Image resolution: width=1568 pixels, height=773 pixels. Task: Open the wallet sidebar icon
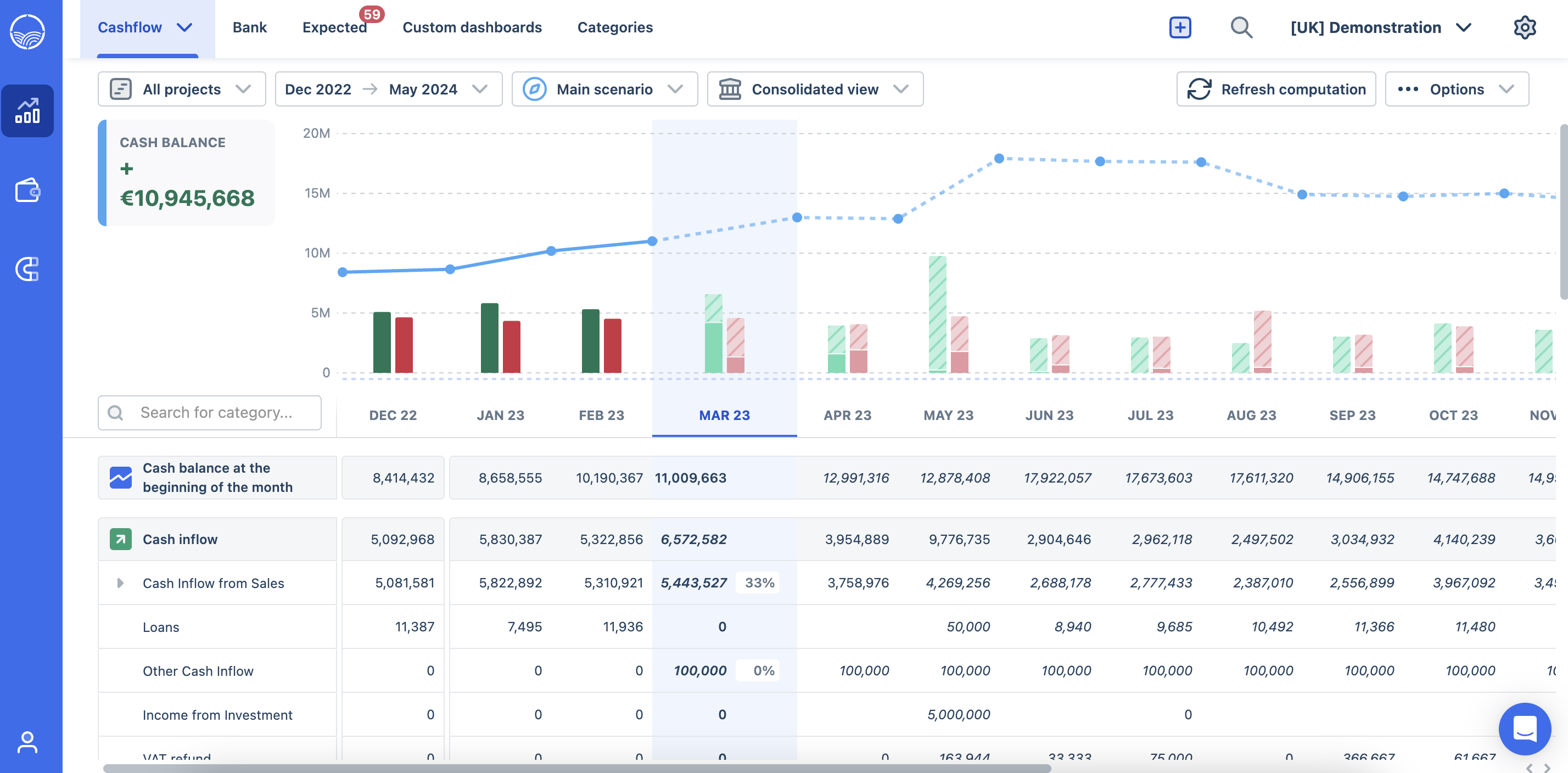click(x=27, y=191)
